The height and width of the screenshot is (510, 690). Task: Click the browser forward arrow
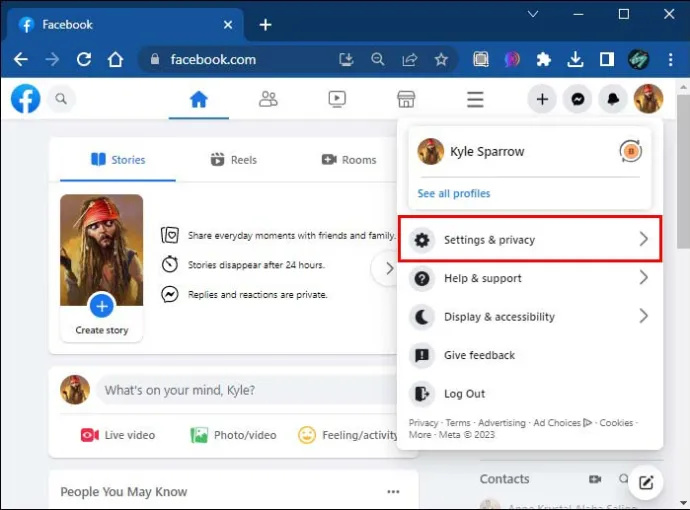coord(52,59)
